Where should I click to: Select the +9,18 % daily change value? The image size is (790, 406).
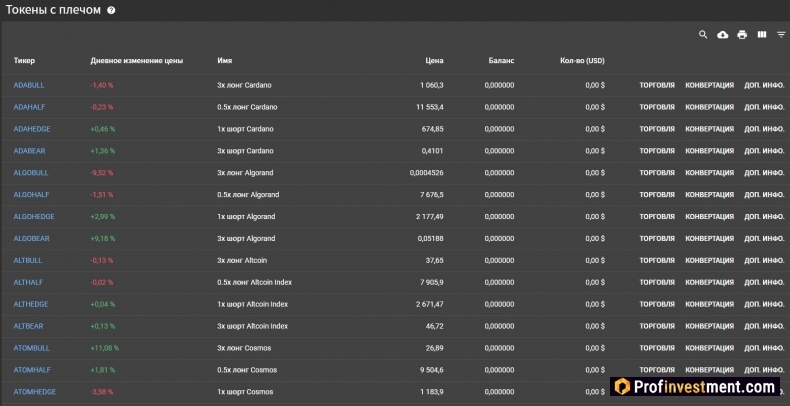pos(103,238)
